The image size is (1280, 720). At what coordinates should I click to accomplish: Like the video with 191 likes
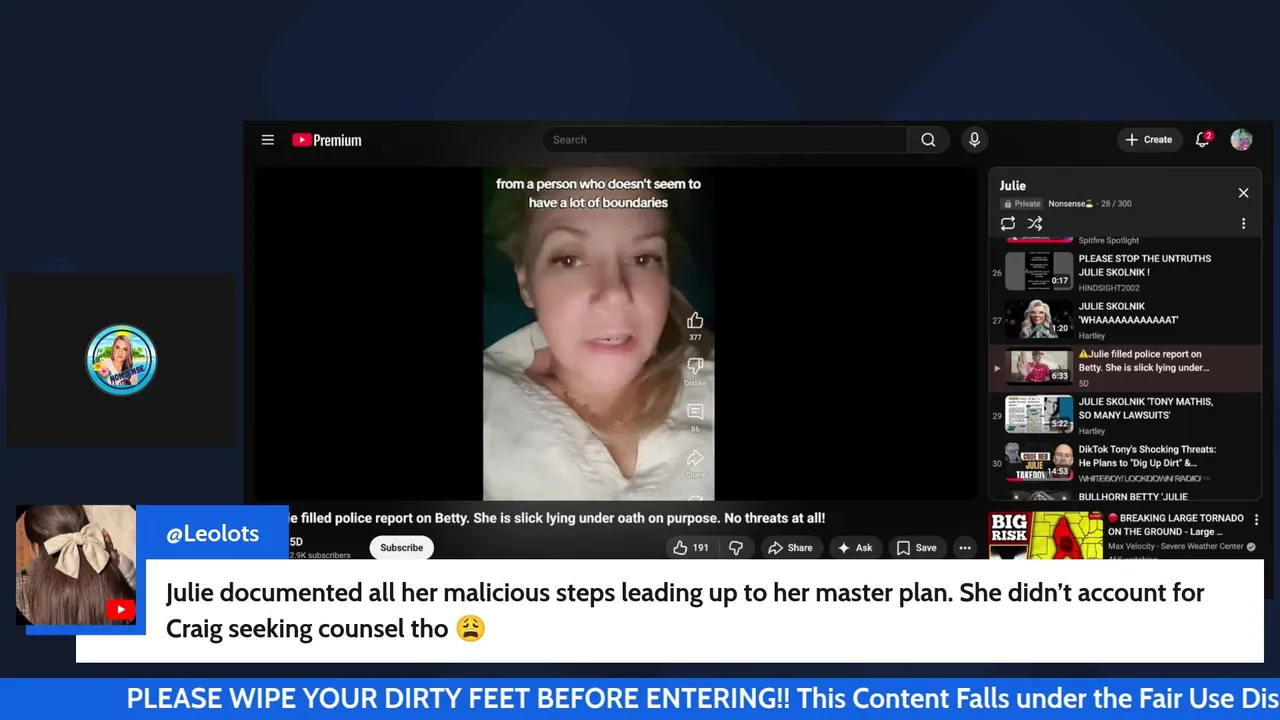coord(691,547)
